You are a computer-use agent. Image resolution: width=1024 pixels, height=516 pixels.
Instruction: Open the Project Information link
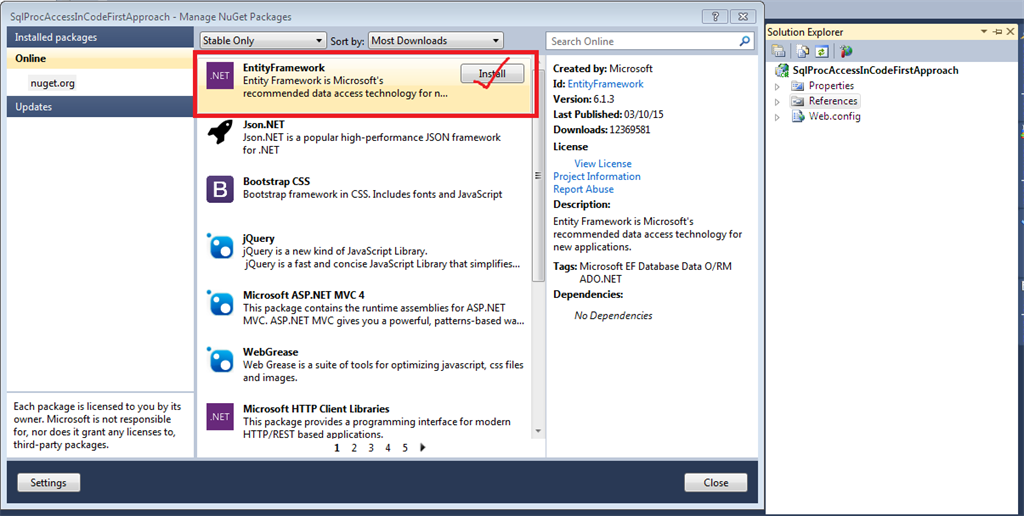597,176
